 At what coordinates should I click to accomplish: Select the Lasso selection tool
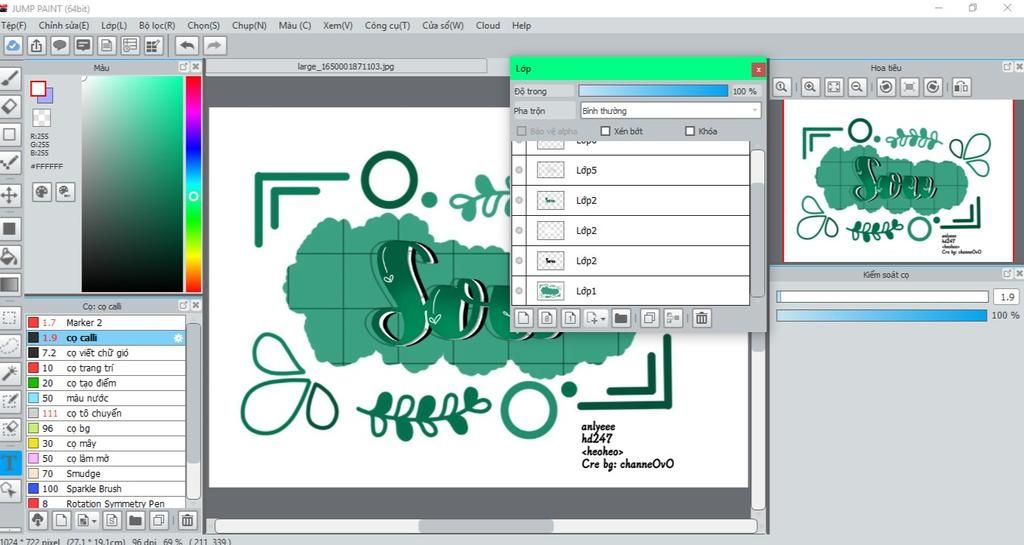9,345
